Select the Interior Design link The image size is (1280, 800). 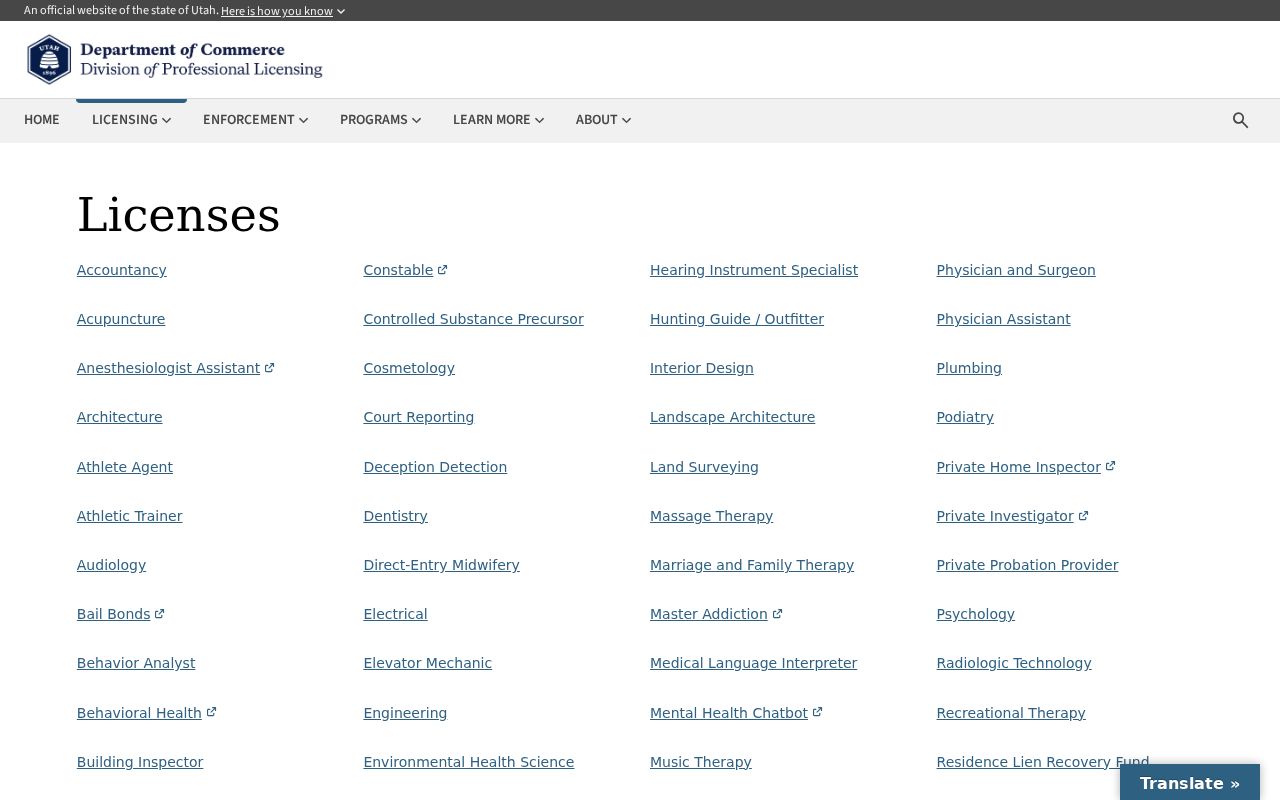click(702, 368)
